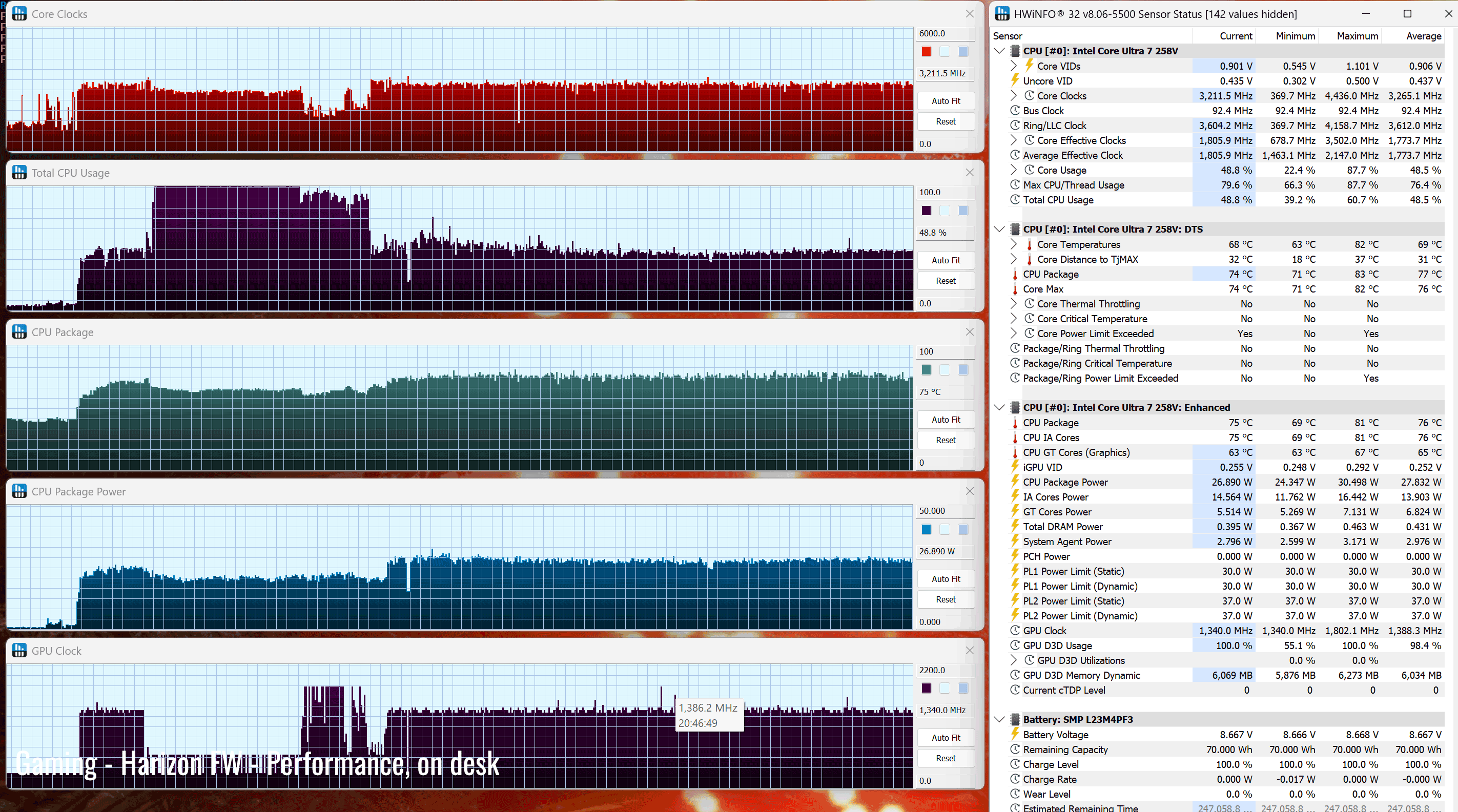The width and height of the screenshot is (1458, 812).
Task: Collapse the CPU [#0] Intel Core Ultra 7 258V group
Action: tap(999, 51)
